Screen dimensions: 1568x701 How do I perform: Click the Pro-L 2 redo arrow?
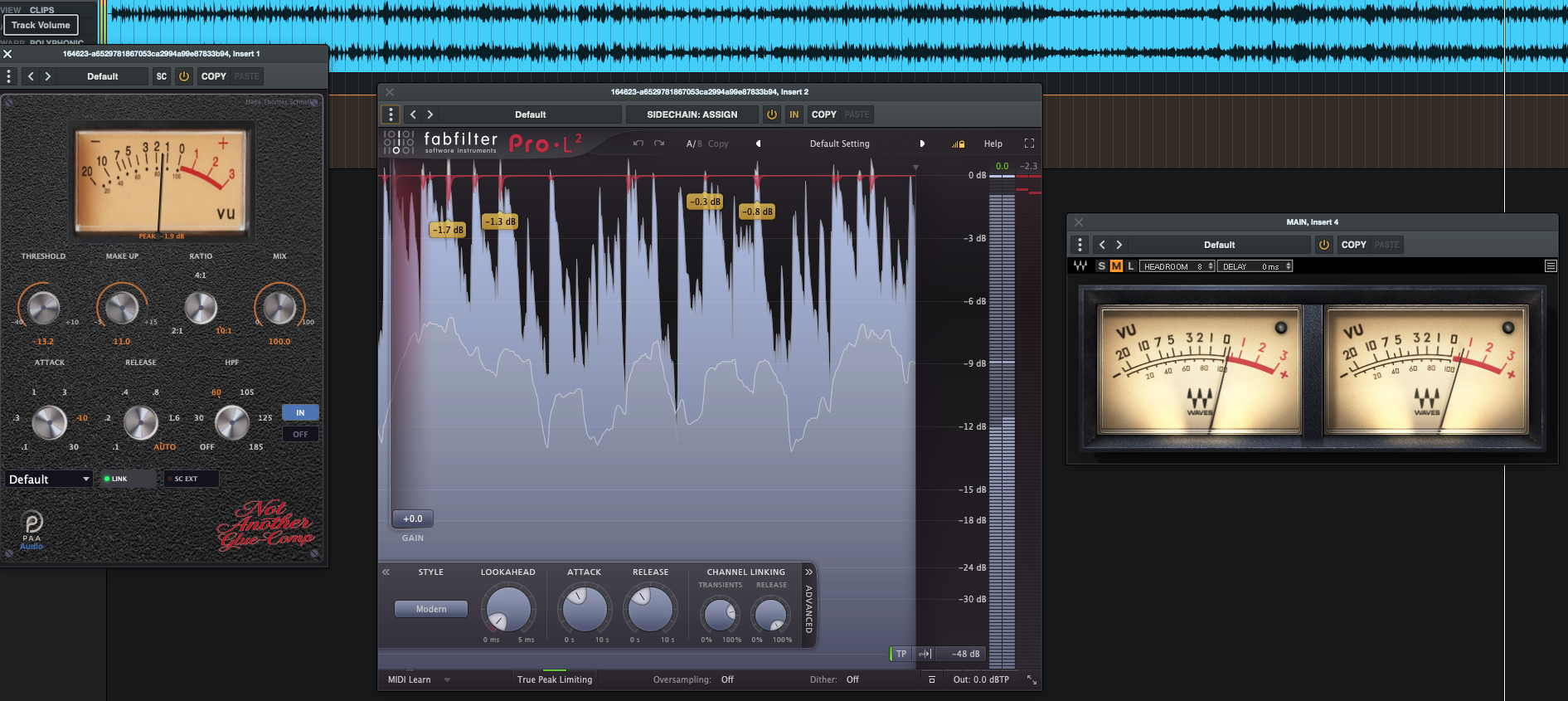[x=659, y=144]
